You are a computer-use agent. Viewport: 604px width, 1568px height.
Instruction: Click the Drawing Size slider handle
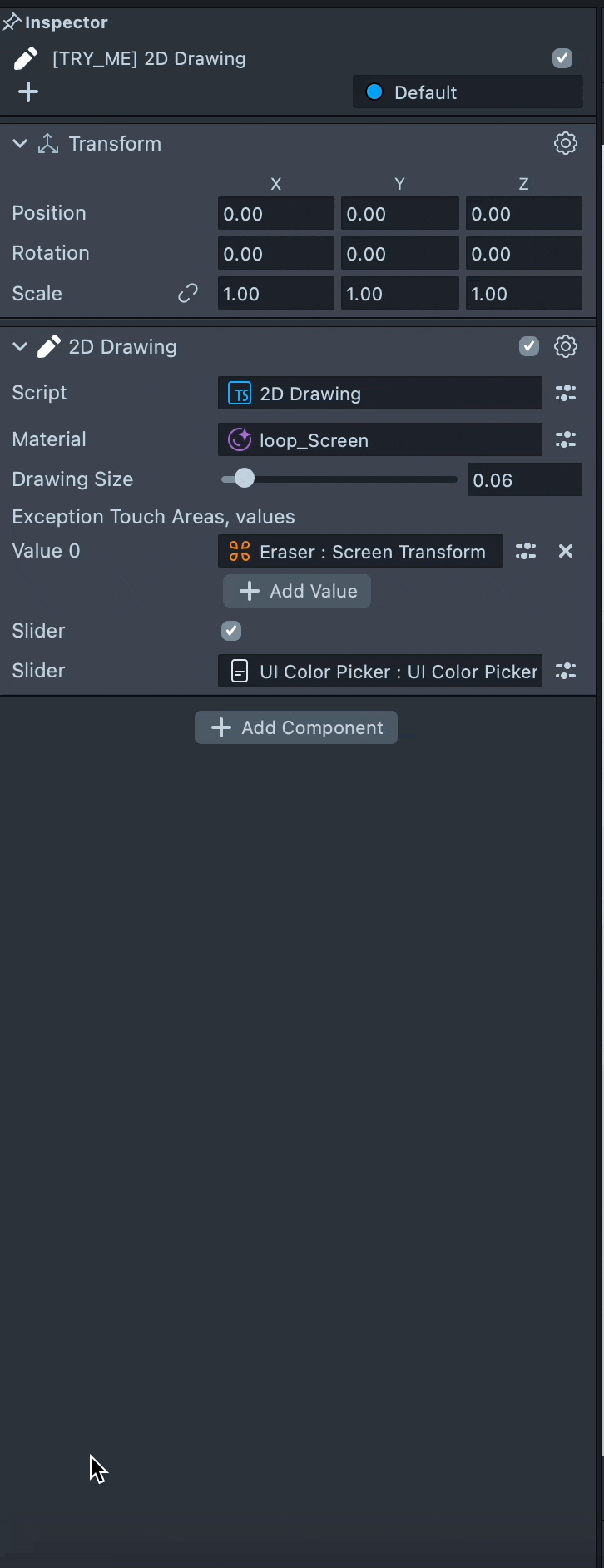[x=244, y=479]
